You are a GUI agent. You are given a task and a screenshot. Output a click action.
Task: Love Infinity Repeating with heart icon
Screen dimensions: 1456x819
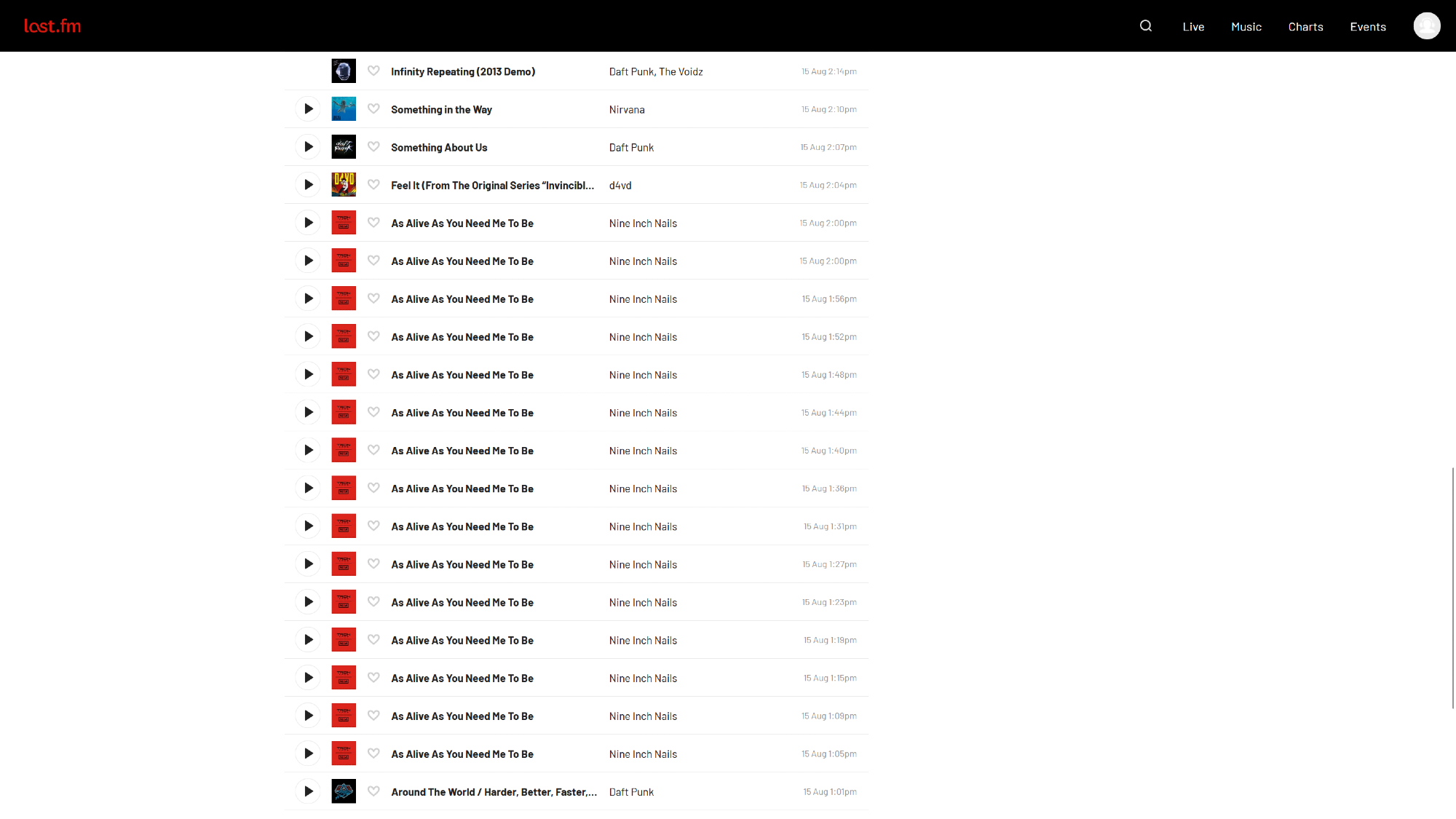tap(373, 71)
